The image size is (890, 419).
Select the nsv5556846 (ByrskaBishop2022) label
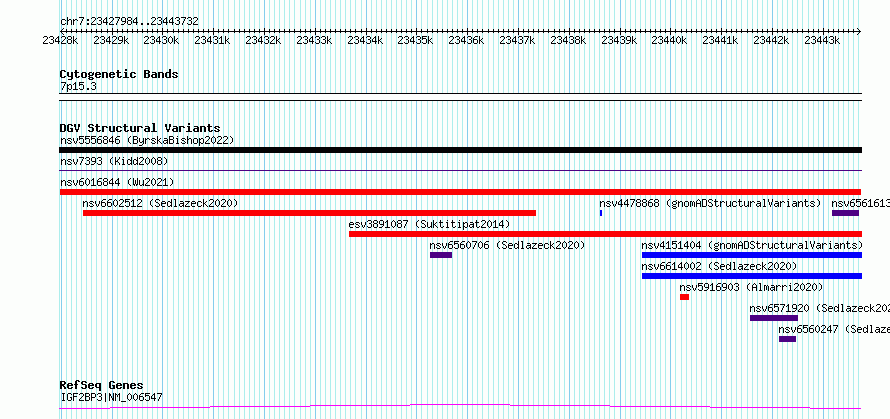pos(147,140)
